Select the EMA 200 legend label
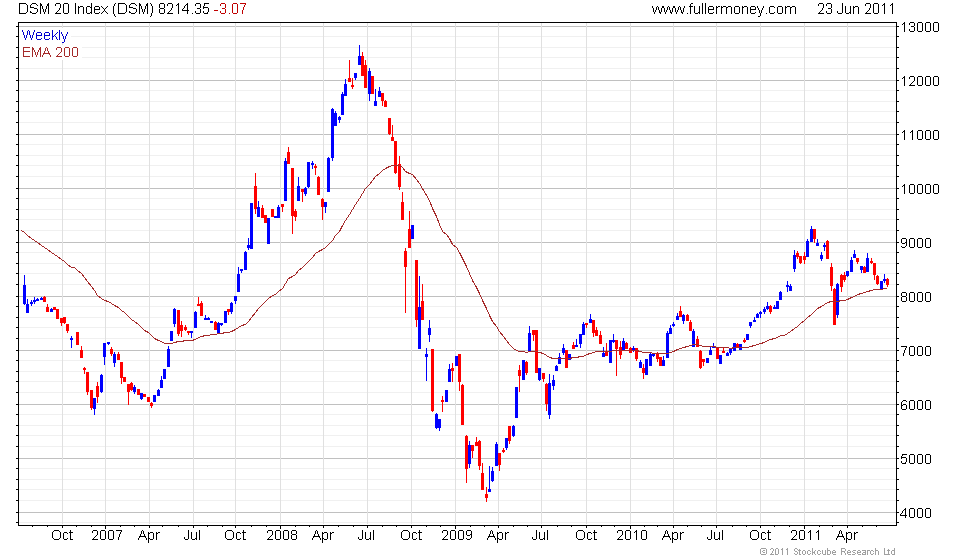This screenshot has height=560, width=980. pyautogui.click(x=50, y=52)
